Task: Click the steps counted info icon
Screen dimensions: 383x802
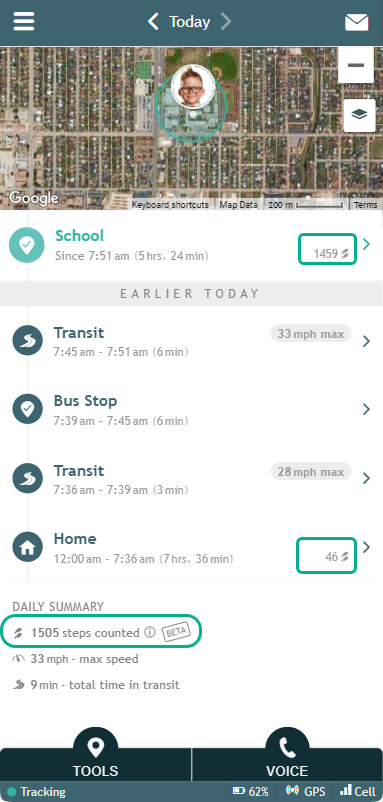Action: [x=149, y=633]
